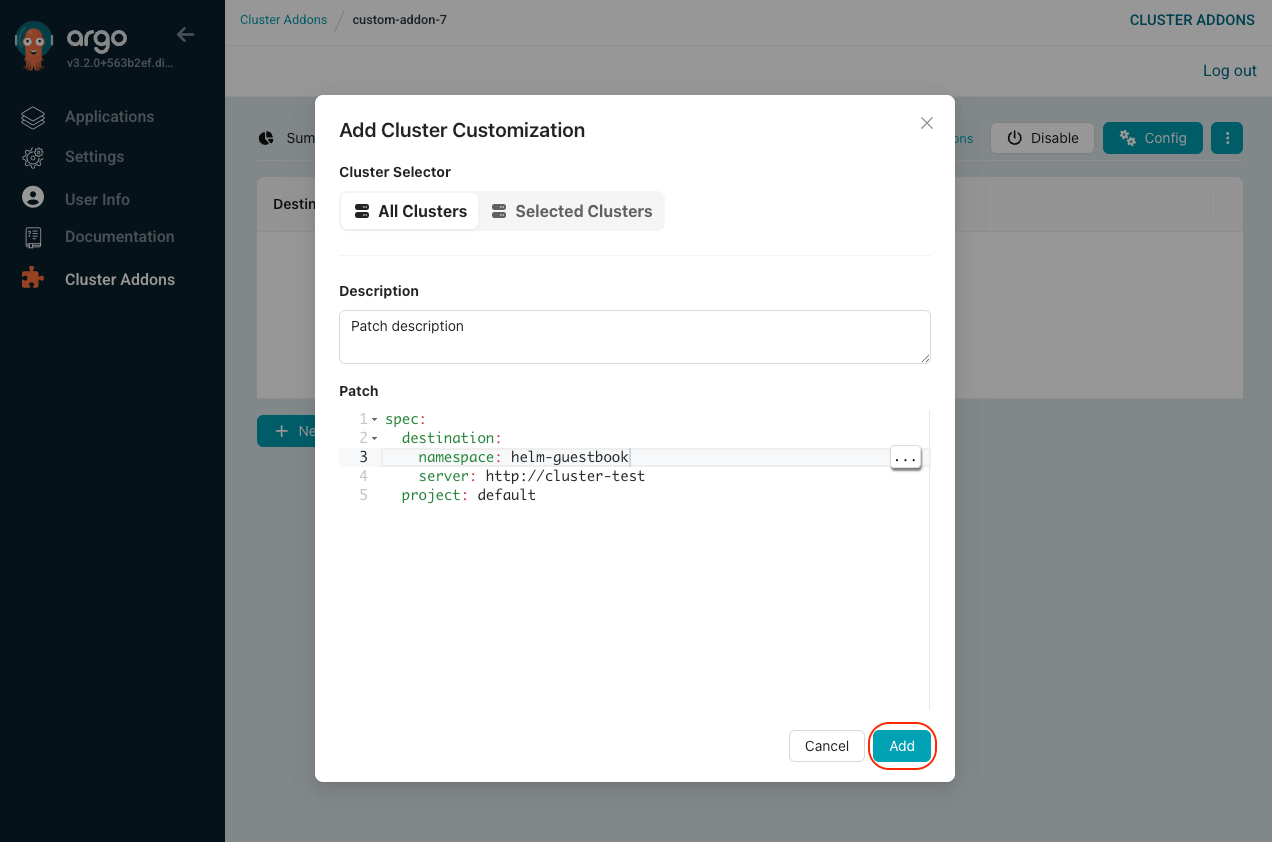This screenshot has height=842, width=1272.
Task: Select the Applications icon in the sidebar
Action: [33, 116]
